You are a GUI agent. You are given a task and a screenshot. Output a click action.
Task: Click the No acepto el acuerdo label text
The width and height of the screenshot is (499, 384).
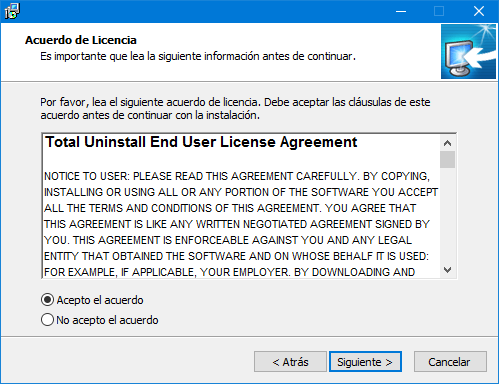(107, 320)
